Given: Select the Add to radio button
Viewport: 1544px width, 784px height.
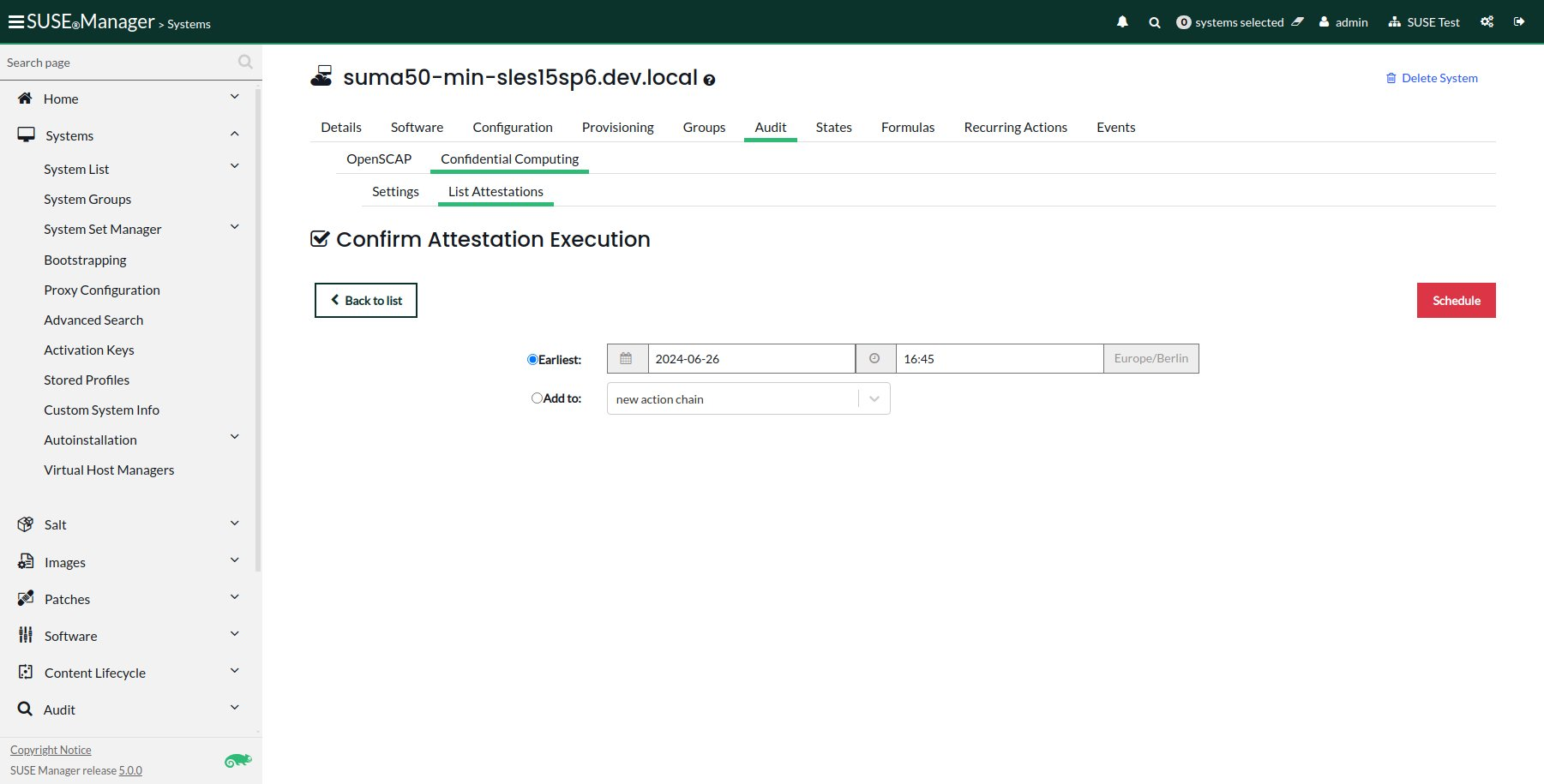Looking at the screenshot, I should coord(537,398).
